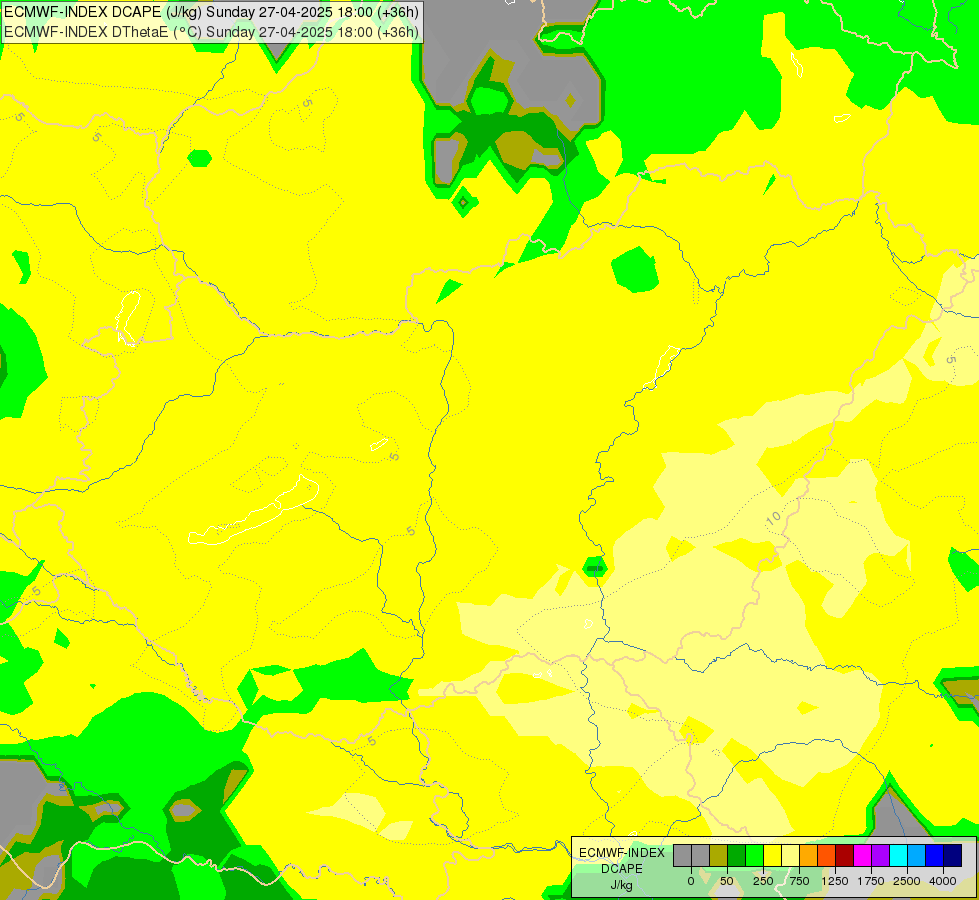Image resolution: width=979 pixels, height=900 pixels.
Task: Click the legend scale value 1250
Action: click(835, 881)
